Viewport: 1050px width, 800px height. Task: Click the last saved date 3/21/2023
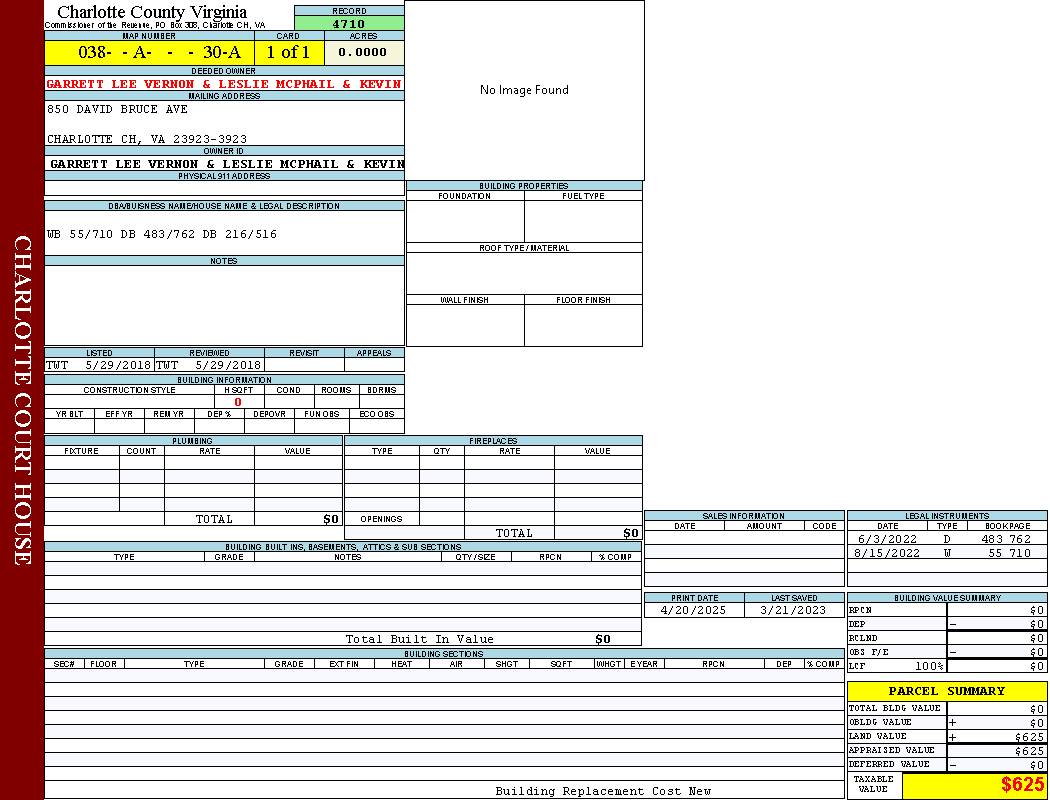tap(793, 610)
